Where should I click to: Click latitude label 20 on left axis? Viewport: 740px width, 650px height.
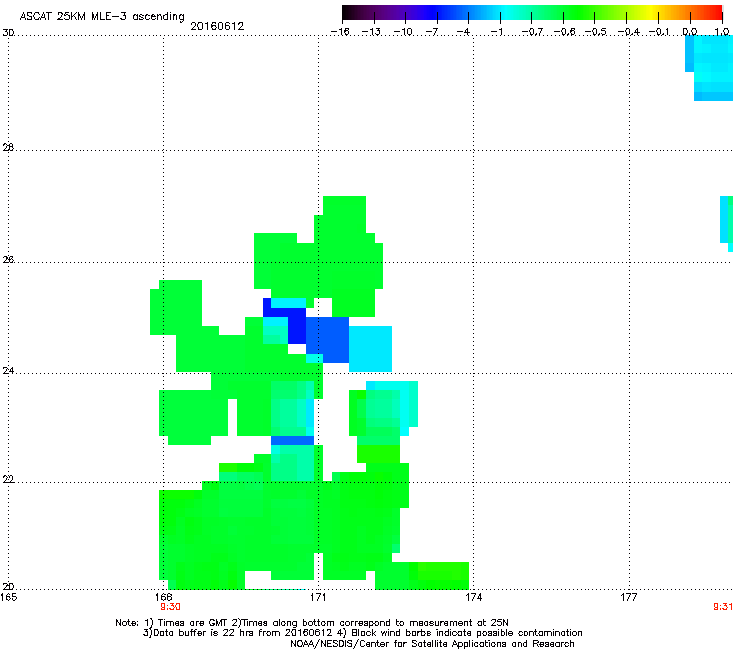pyautogui.click(x=8, y=587)
